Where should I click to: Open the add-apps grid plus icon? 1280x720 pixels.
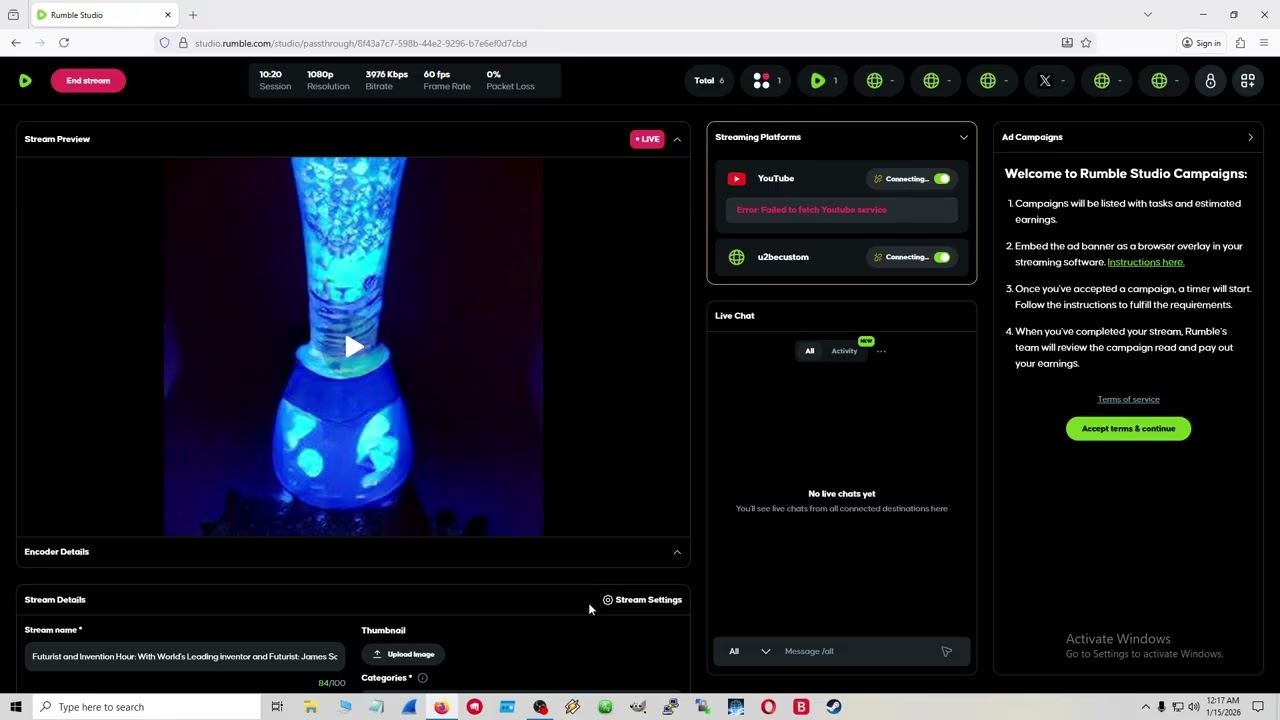pyautogui.click(x=1248, y=81)
